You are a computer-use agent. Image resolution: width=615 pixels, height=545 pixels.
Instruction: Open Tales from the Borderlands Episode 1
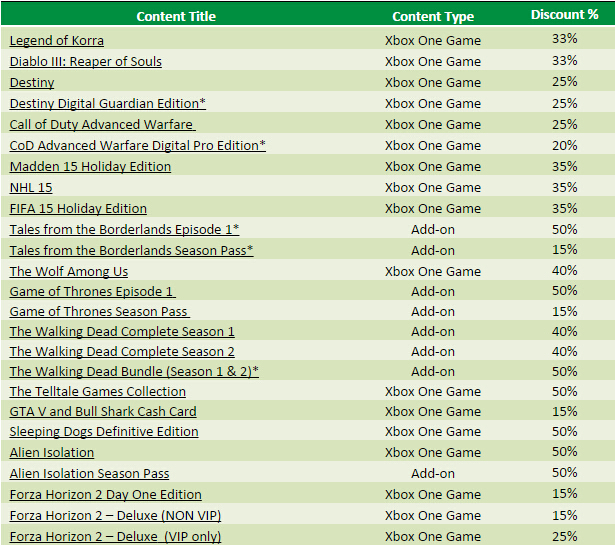pos(124,229)
